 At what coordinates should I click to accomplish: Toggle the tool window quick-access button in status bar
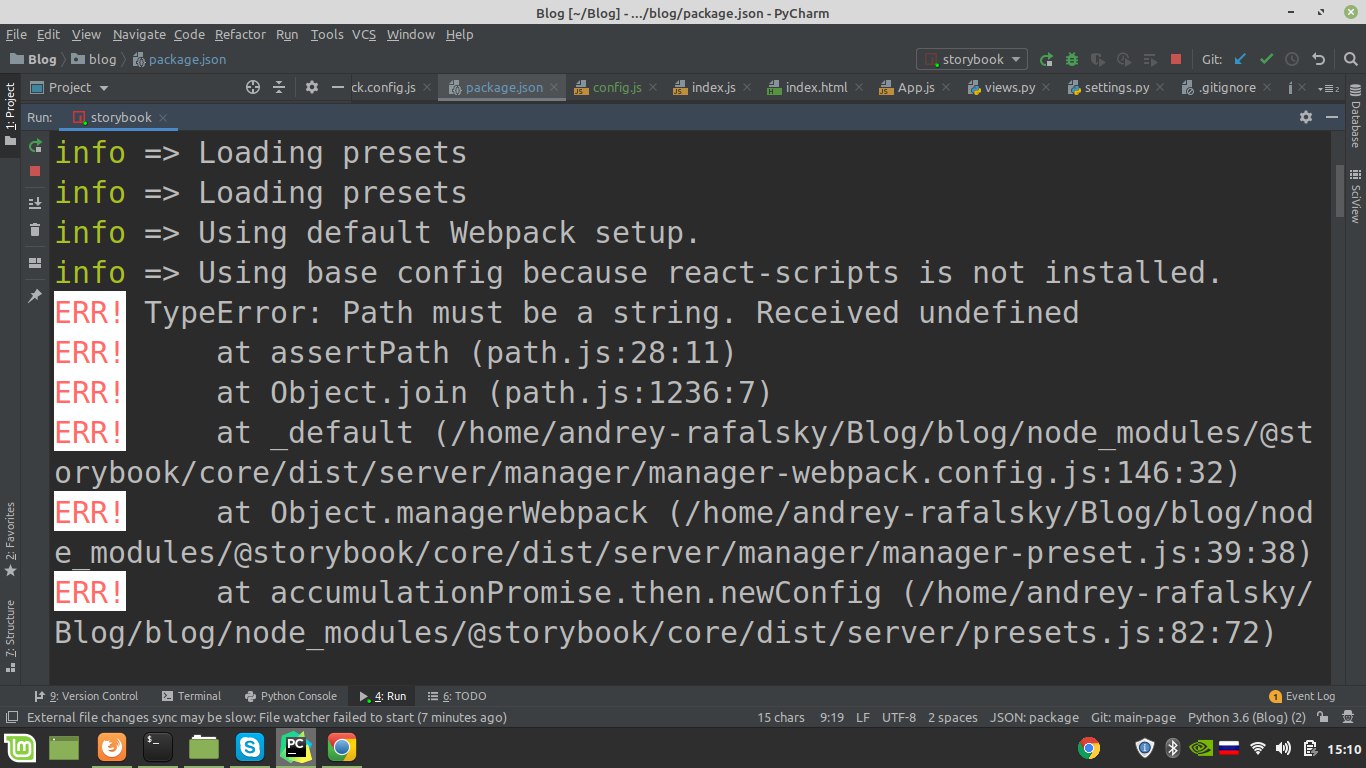pos(11,718)
